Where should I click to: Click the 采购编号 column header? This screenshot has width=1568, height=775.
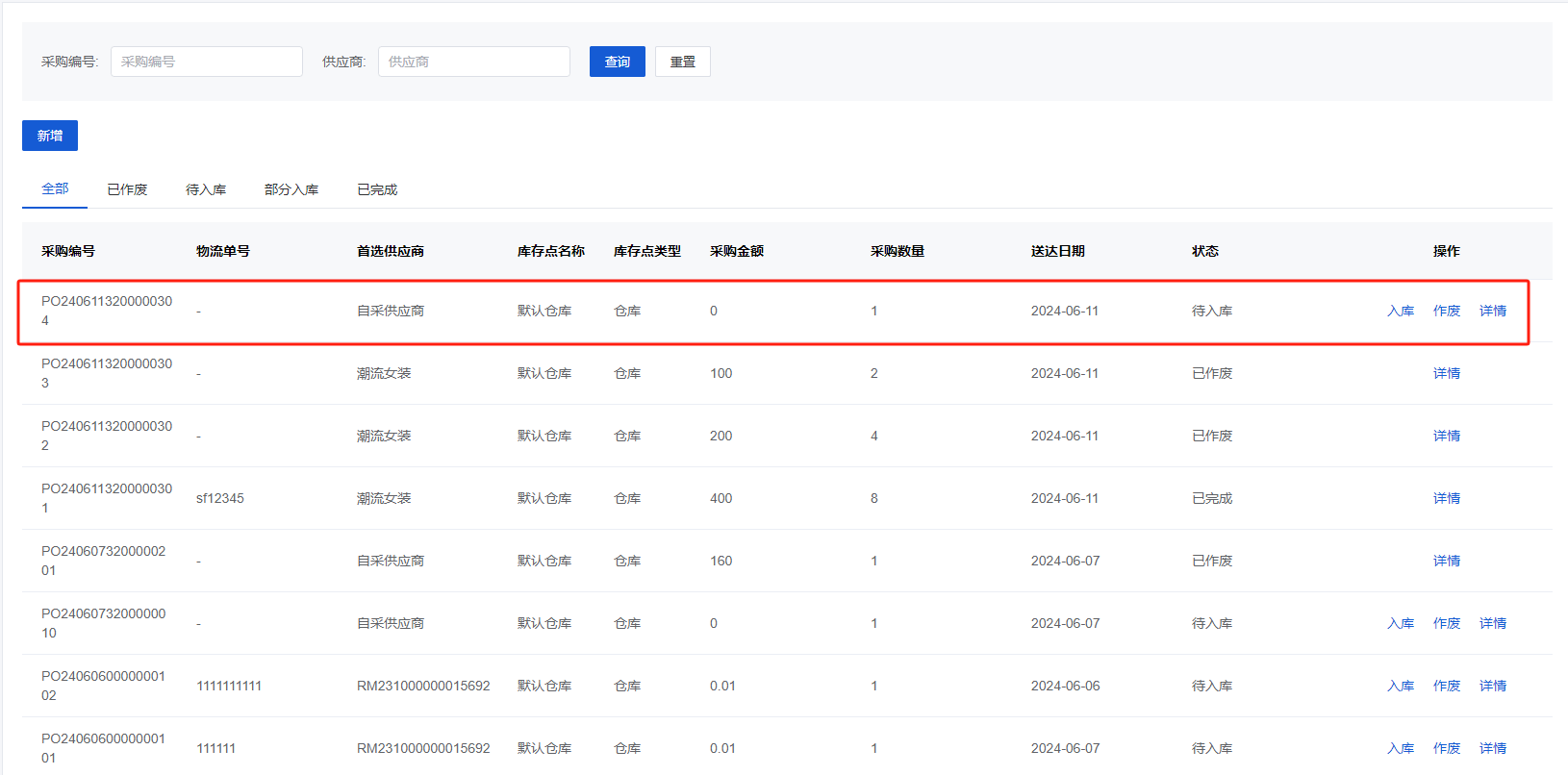coord(68,251)
